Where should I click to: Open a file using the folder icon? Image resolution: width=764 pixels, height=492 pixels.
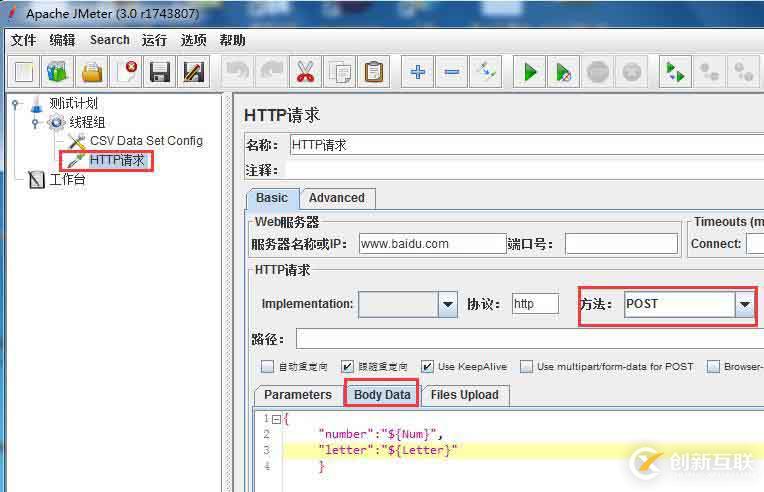[x=92, y=72]
